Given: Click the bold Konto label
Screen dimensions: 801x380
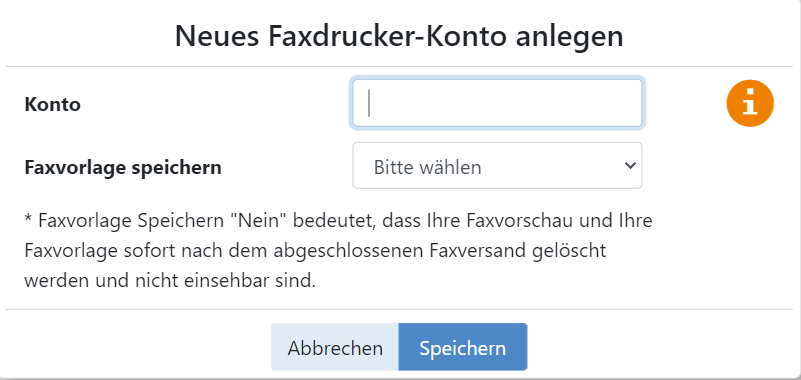Looking at the screenshot, I should coord(53,105).
